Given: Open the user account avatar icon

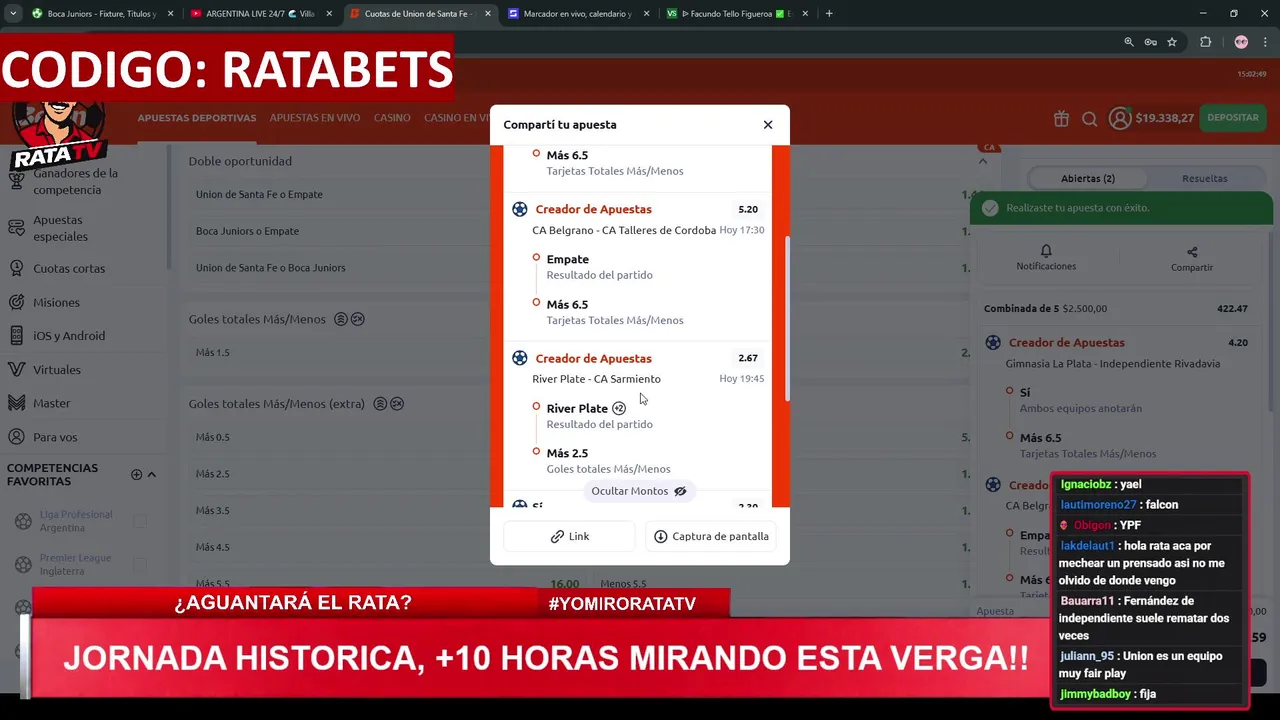Looking at the screenshot, I should 1120,118.
